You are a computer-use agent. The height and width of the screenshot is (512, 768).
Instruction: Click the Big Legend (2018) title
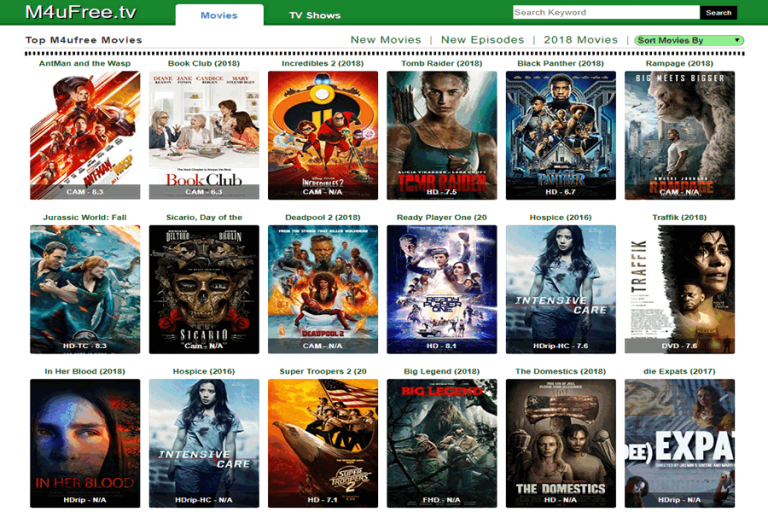(x=442, y=371)
